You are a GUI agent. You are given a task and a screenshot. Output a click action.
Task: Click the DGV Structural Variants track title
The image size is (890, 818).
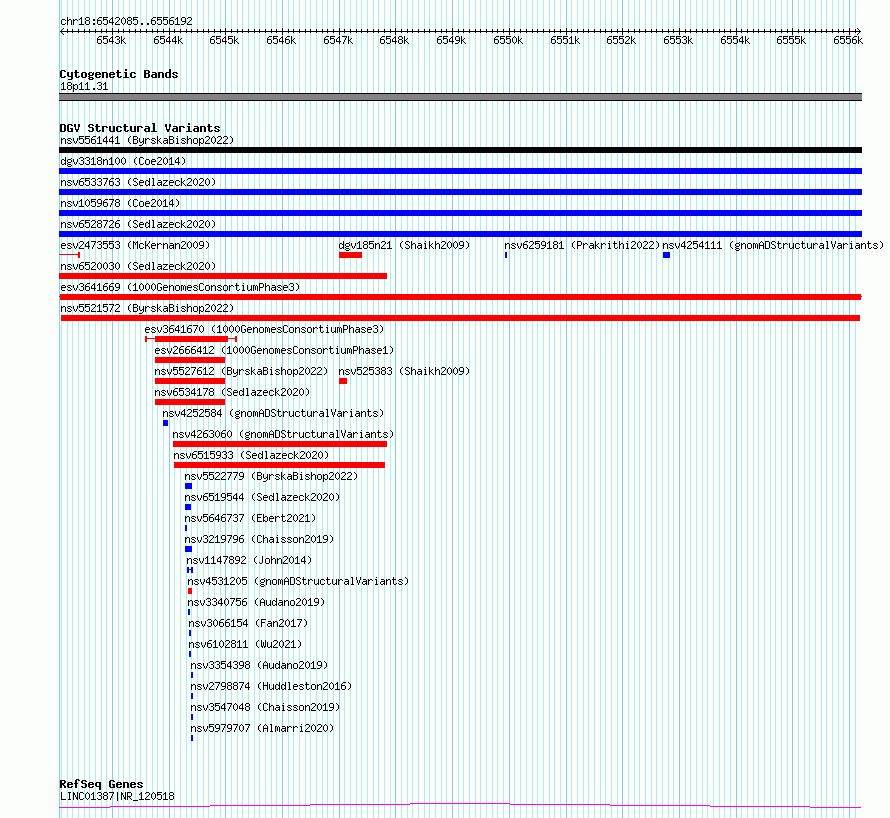140,128
